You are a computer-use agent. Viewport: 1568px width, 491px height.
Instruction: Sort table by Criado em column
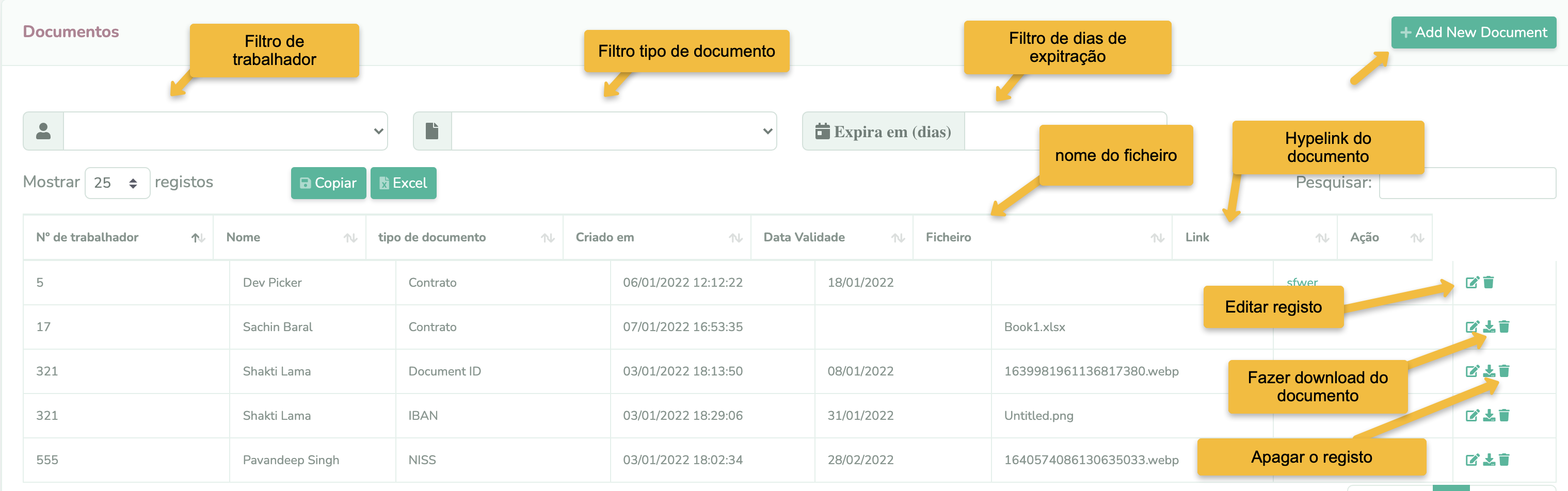pos(658,237)
